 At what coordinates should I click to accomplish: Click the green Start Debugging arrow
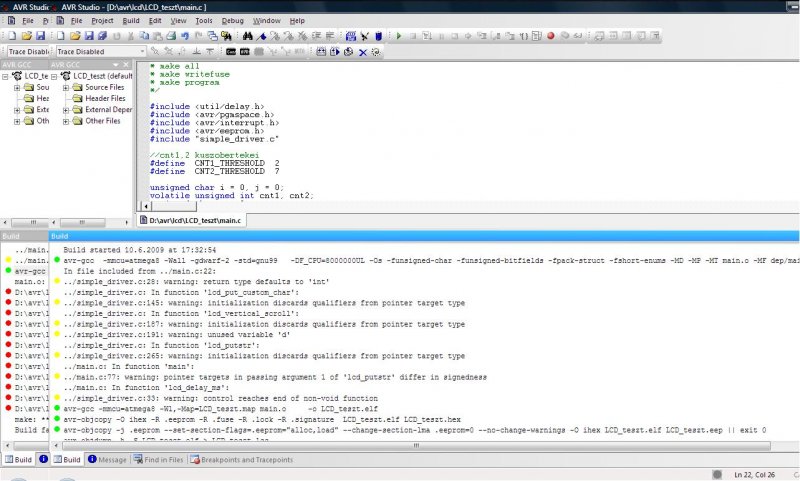(x=399, y=36)
